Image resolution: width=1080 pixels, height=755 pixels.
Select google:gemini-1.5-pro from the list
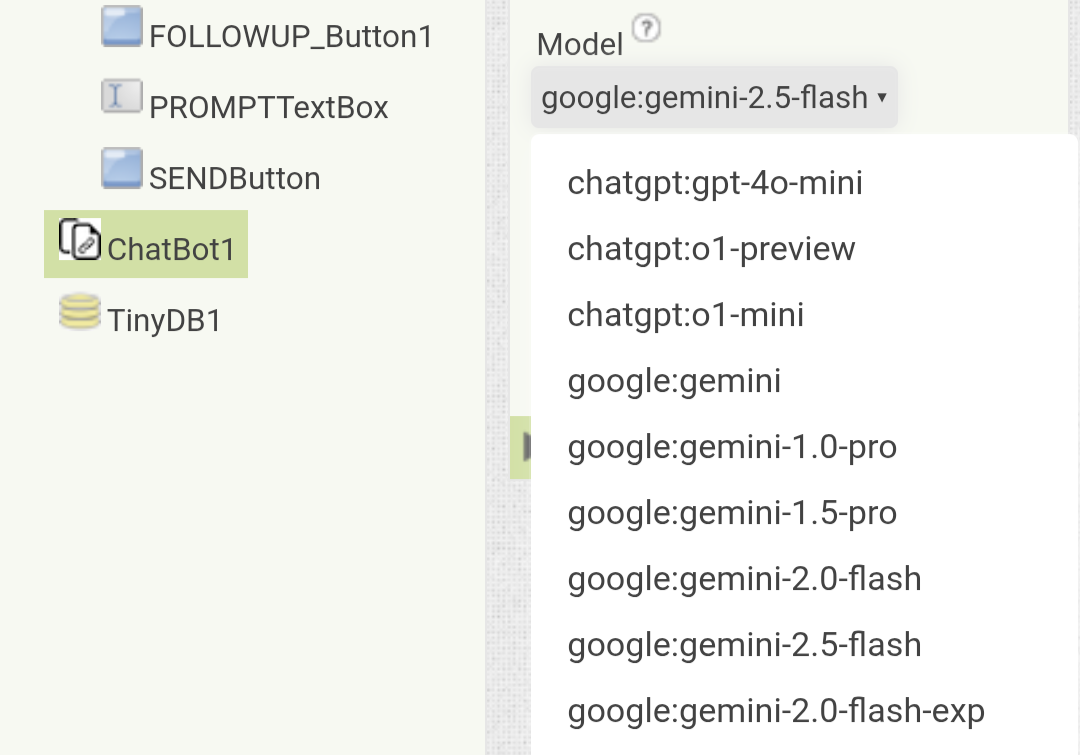click(732, 513)
